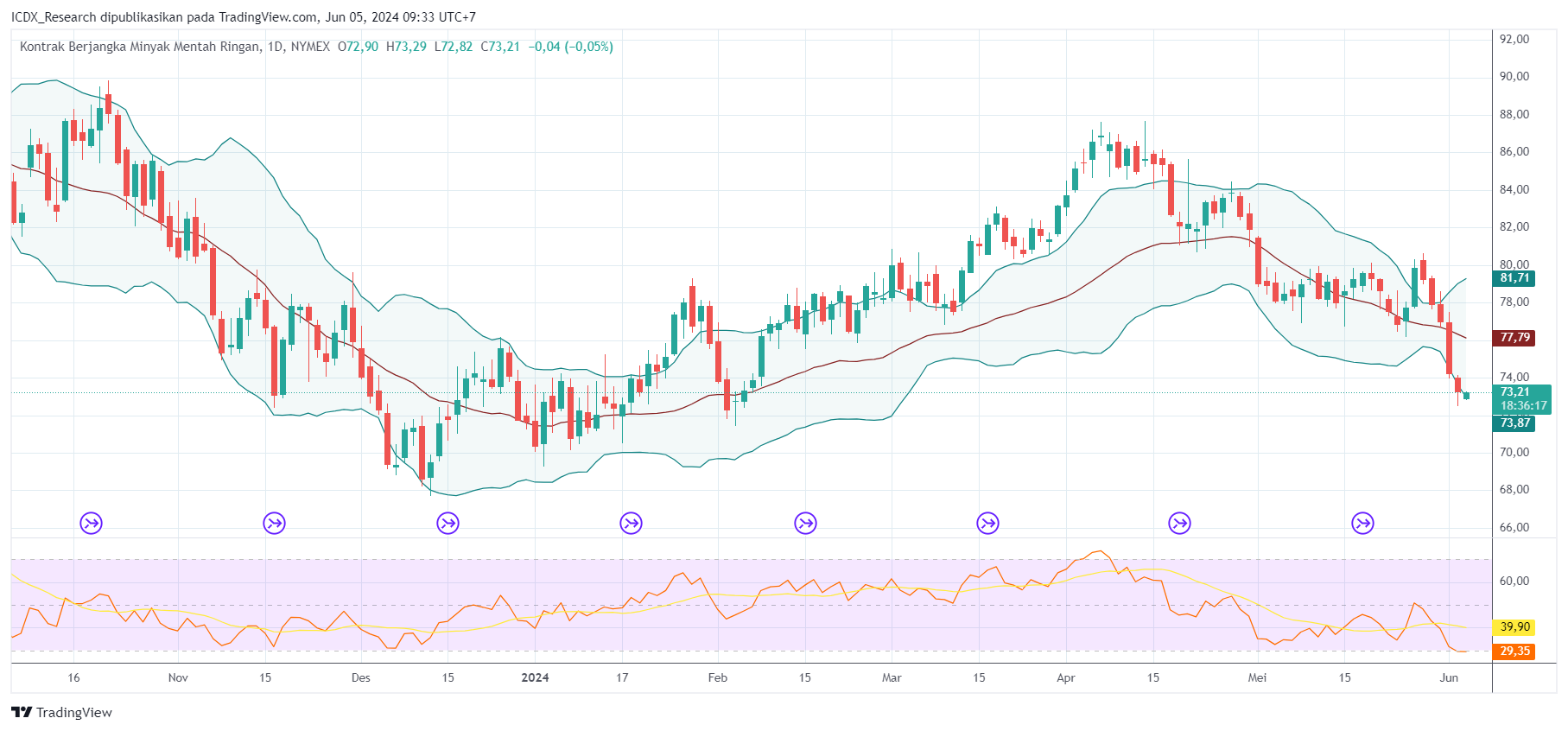
Task: Click the upper band price label 81,71
Action: (1514, 278)
